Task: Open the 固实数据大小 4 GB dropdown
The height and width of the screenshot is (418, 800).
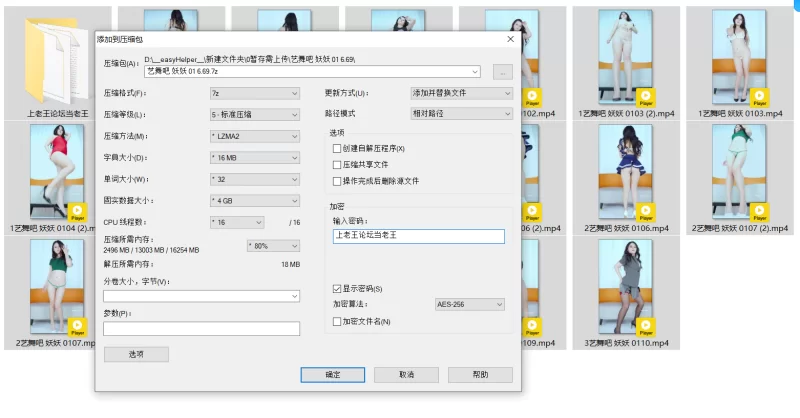Action: click(255, 201)
